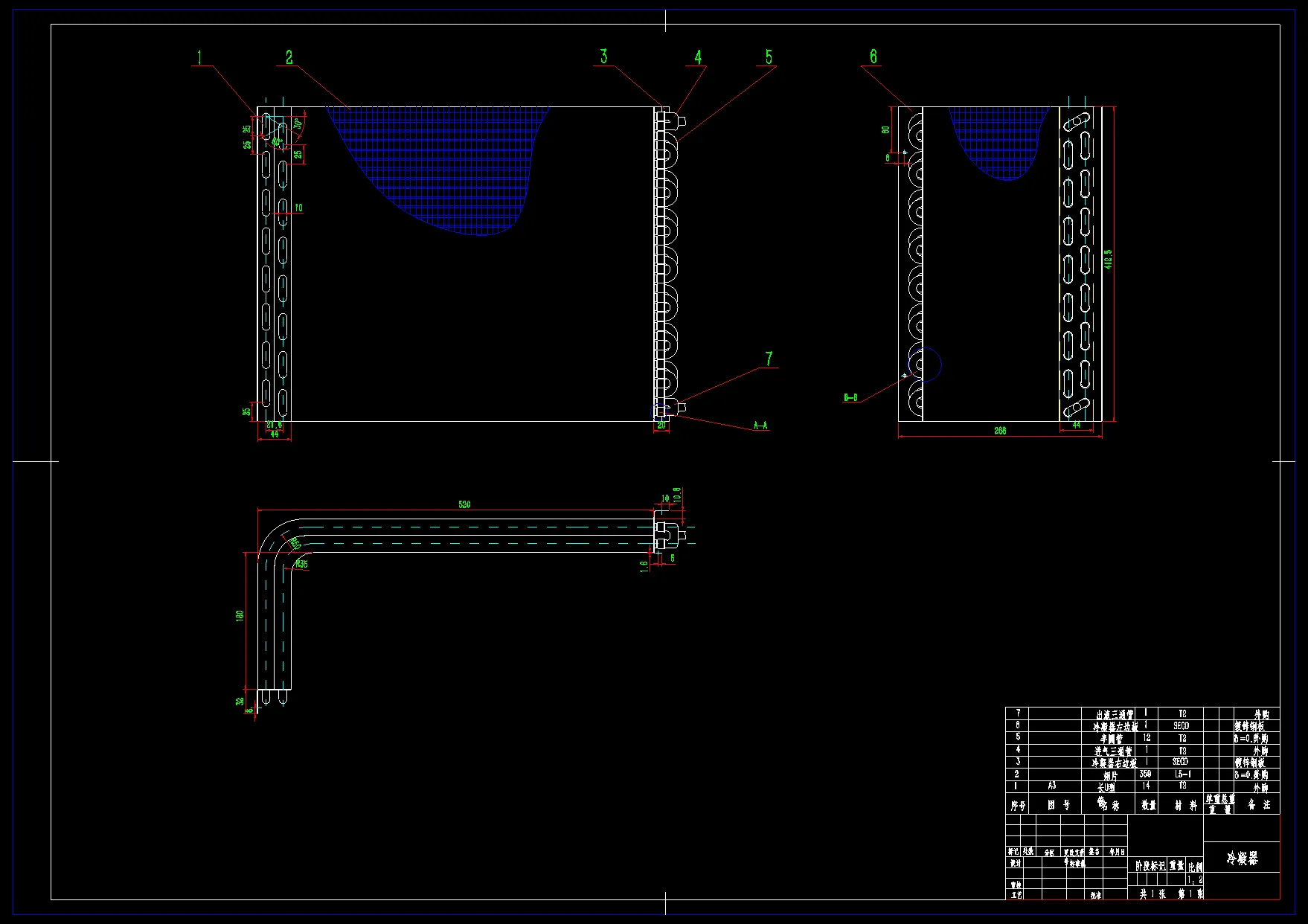Click the 年月日 date label
The width and height of the screenshot is (1308, 924).
click(1117, 852)
